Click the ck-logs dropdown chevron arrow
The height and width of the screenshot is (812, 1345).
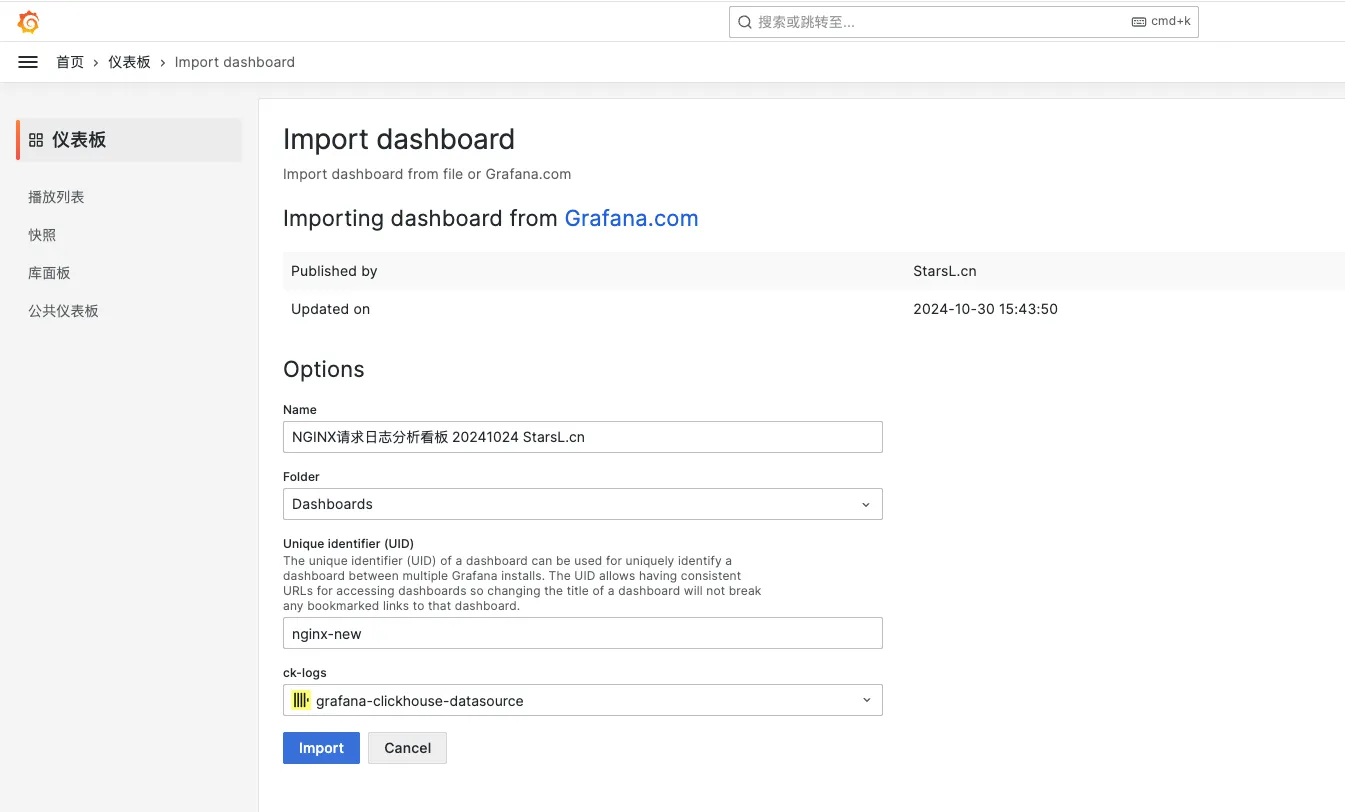[x=866, y=700]
